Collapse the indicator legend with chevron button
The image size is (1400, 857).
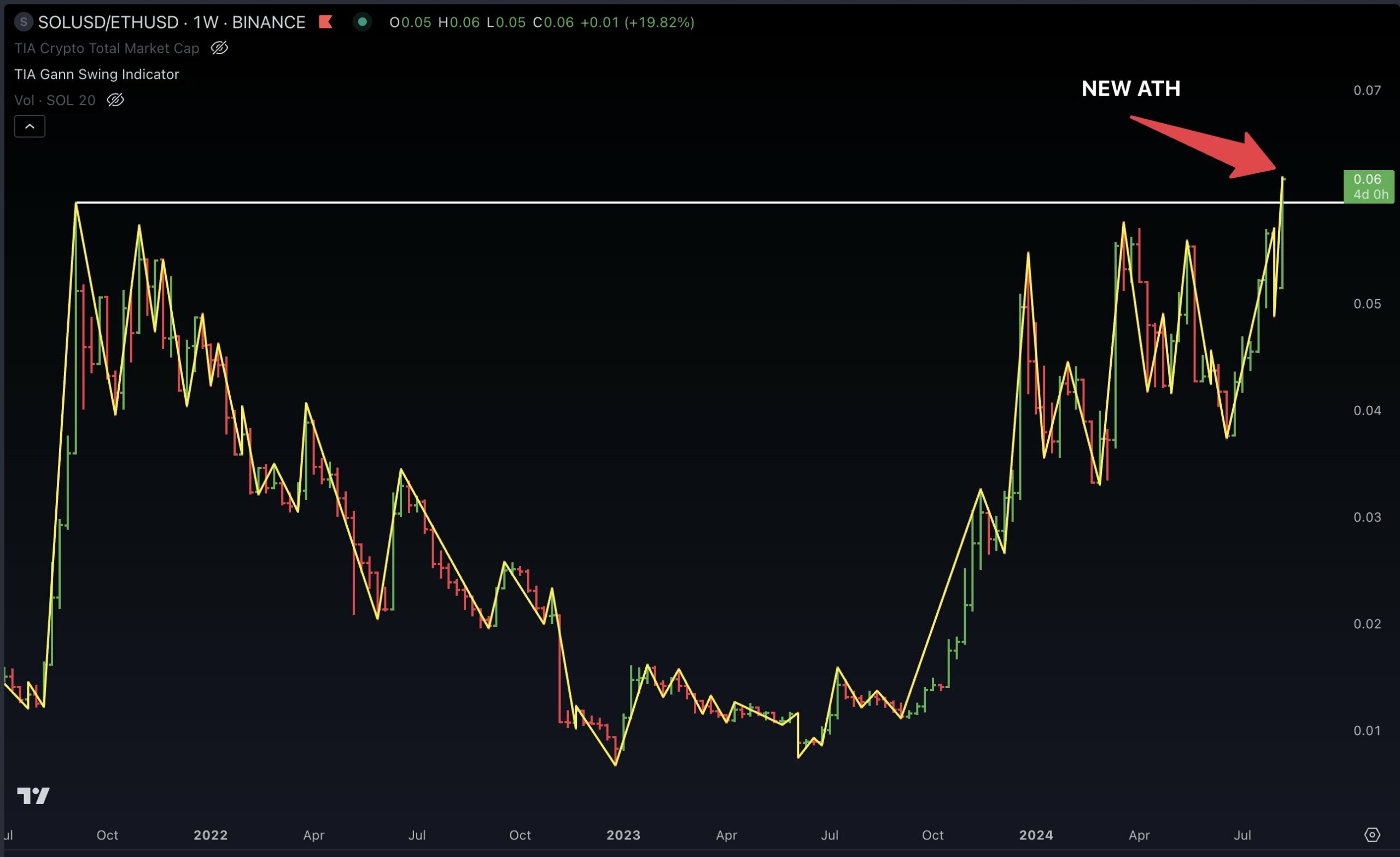click(x=30, y=126)
